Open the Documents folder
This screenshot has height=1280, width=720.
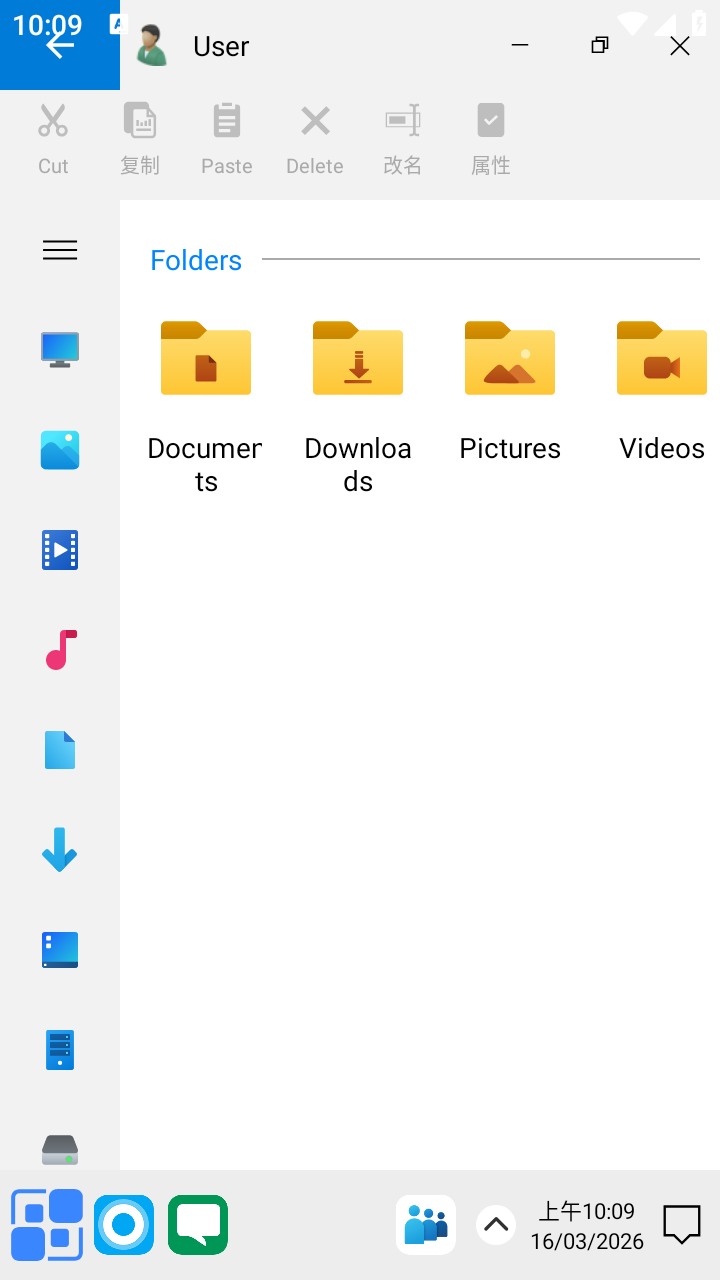pyautogui.click(x=205, y=405)
